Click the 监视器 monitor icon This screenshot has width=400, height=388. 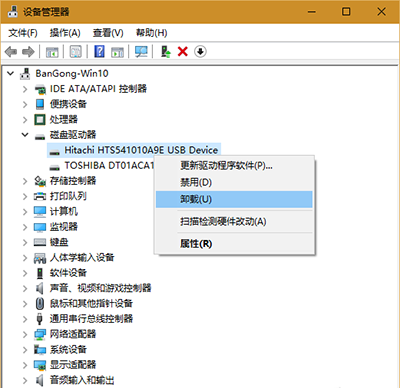(40, 227)
